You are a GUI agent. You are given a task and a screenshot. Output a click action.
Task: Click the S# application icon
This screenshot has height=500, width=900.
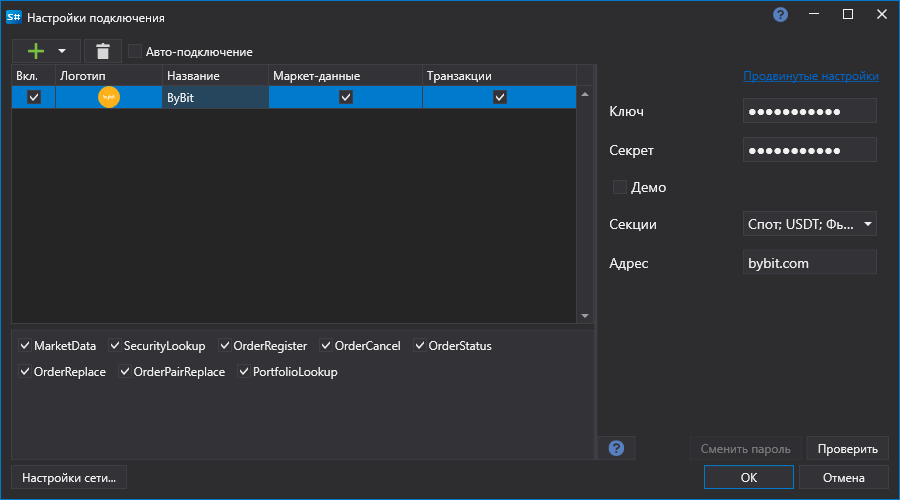click(x=13, y=17)
